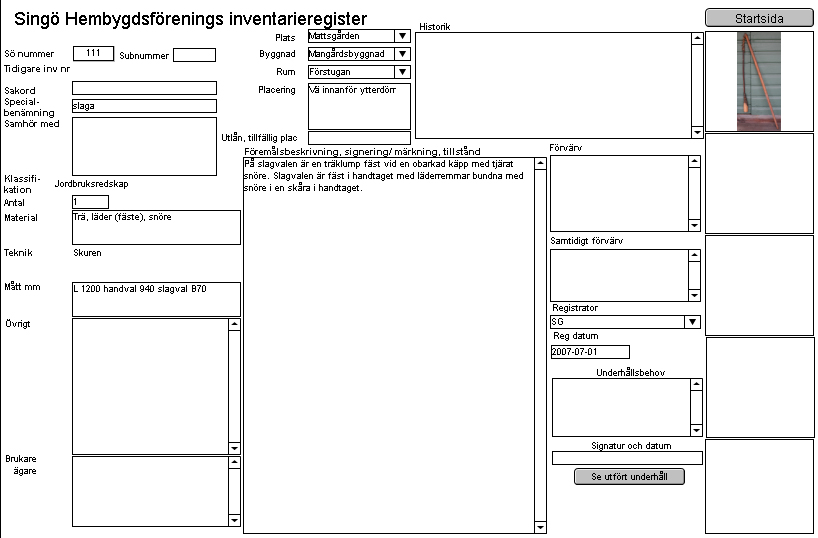Click Föremålsbeskrivning scrollbar up arrow
Screen dimensions: 818x538
click(540, 163)
